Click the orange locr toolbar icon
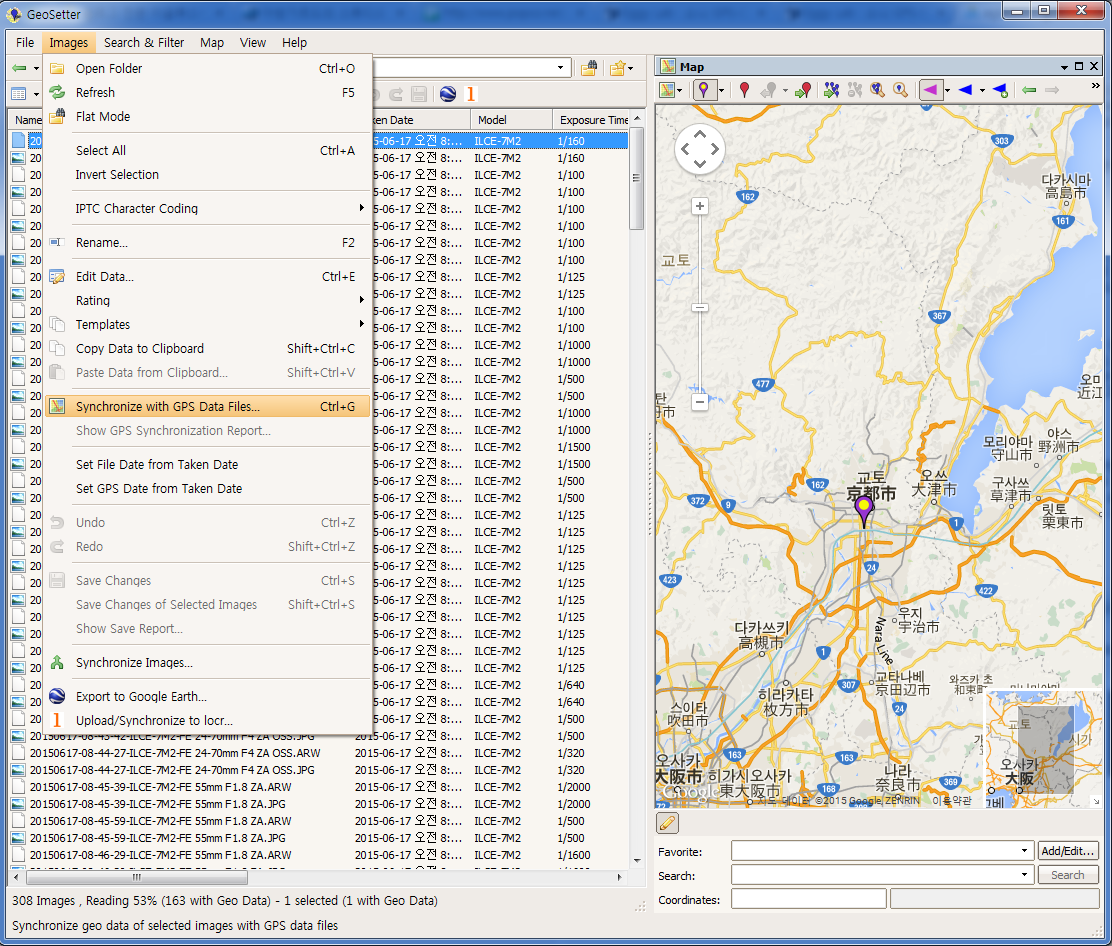Image resolution: width=1112 pixels, height=946 pixels. pos(471,94)
